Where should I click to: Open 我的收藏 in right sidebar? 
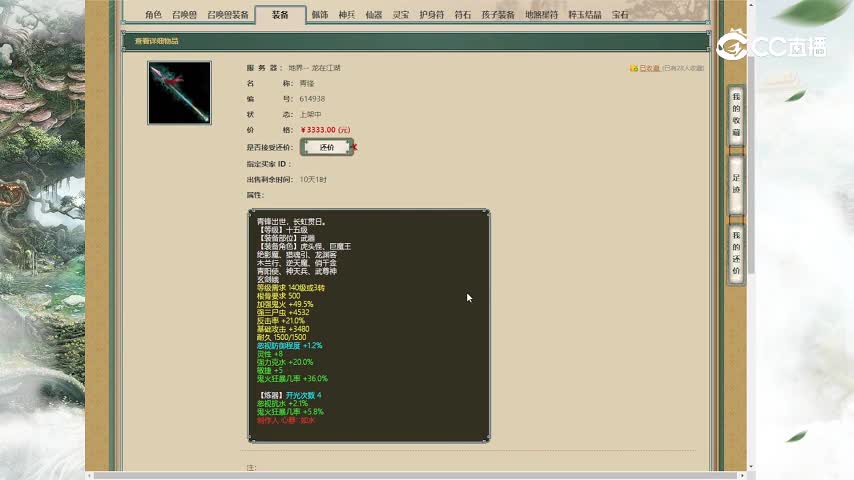(736, 114)
